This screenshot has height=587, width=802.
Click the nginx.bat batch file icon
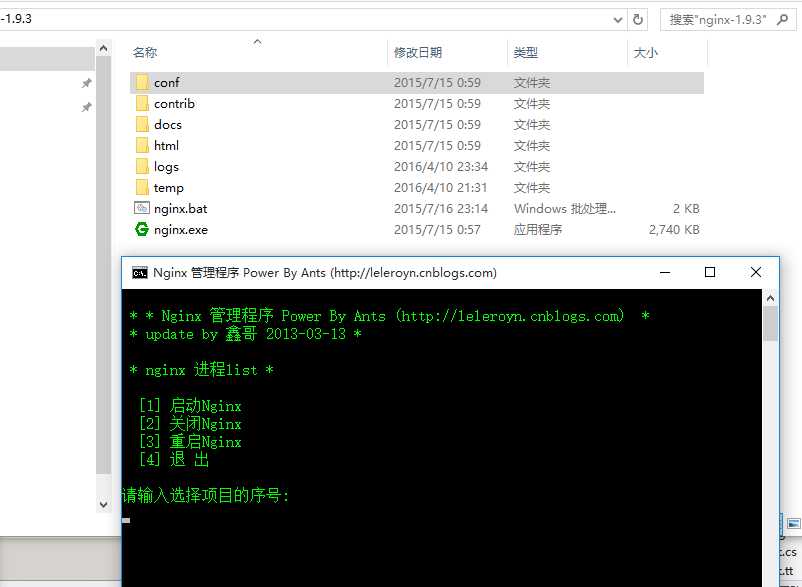tap(142, 208)
